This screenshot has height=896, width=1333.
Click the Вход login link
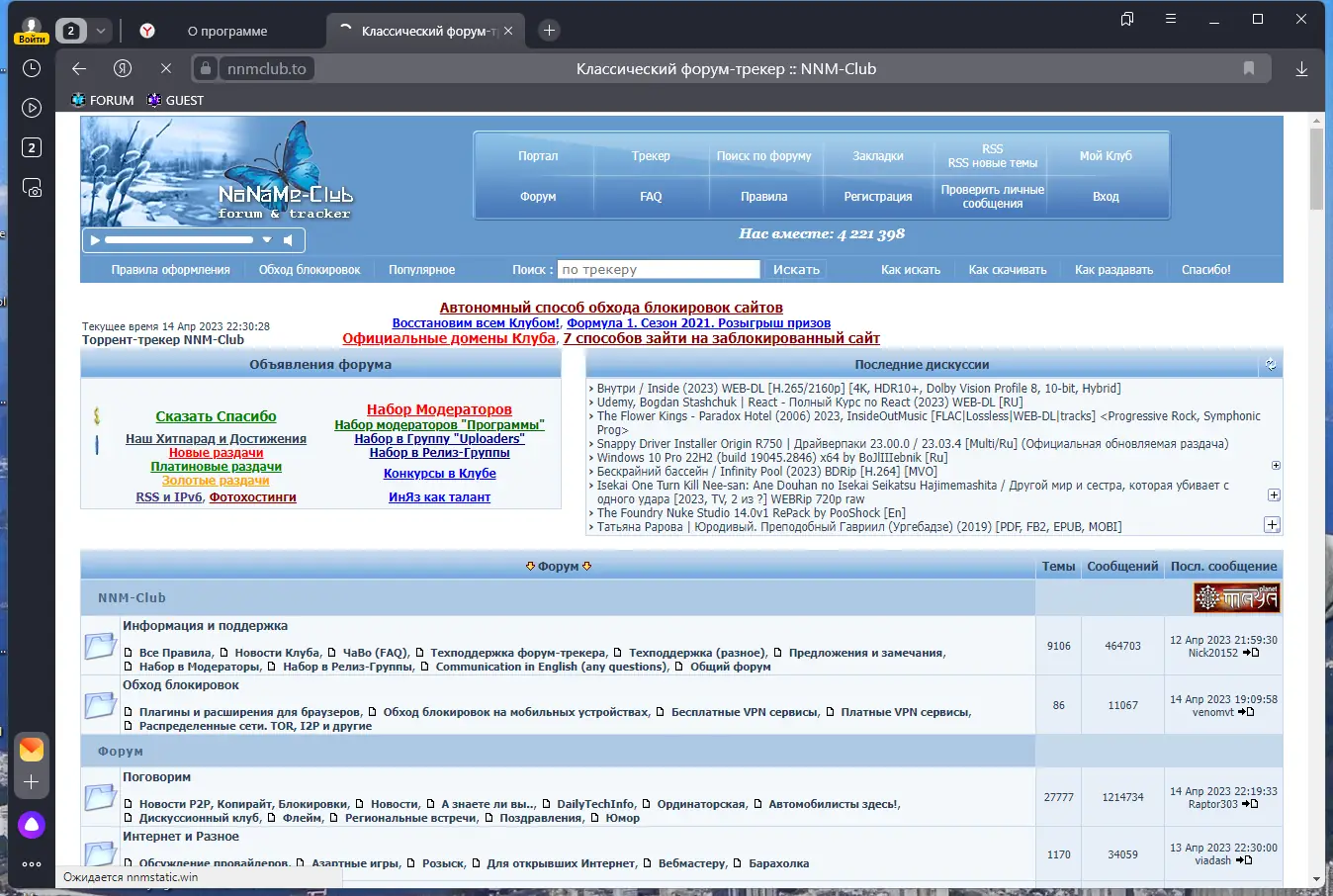(x=1106, y=197)
